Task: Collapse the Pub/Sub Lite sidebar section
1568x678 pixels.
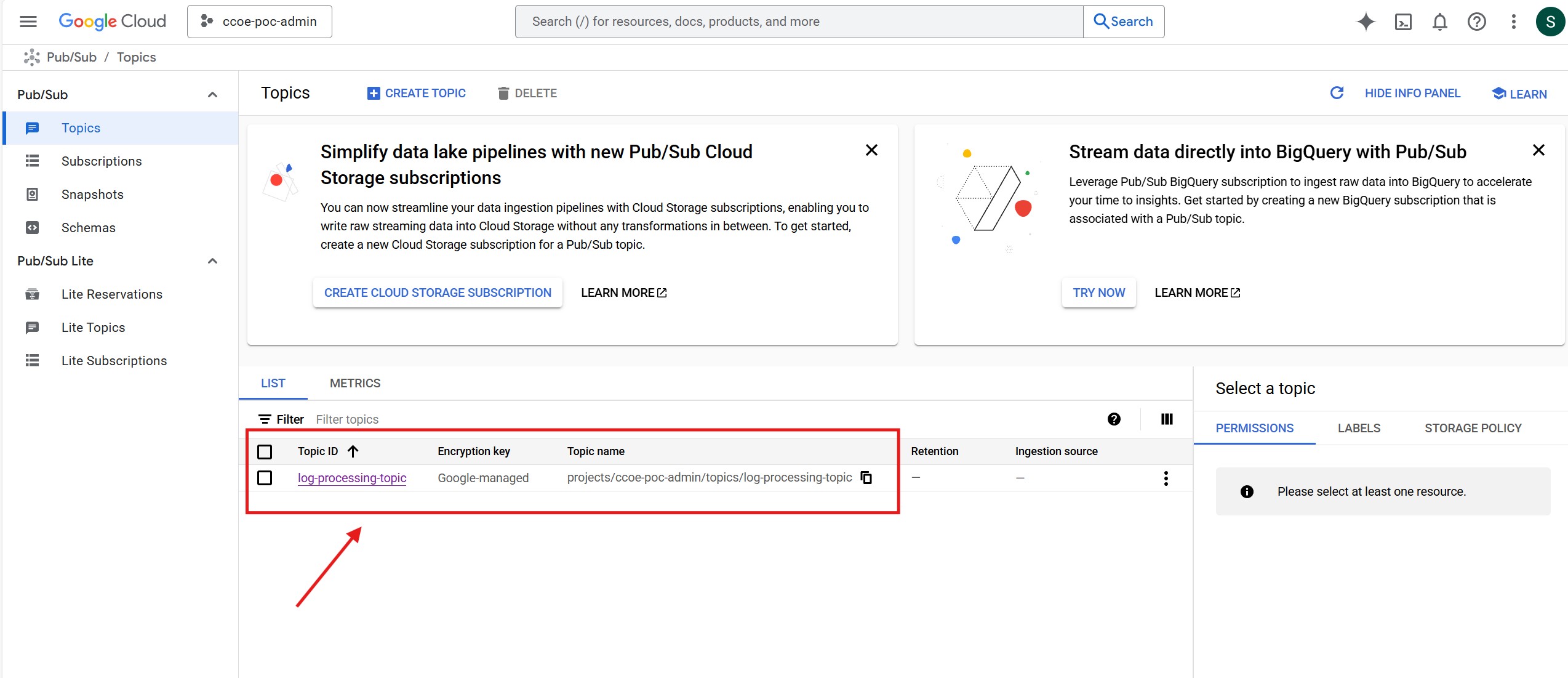Action: click(212, 261)
